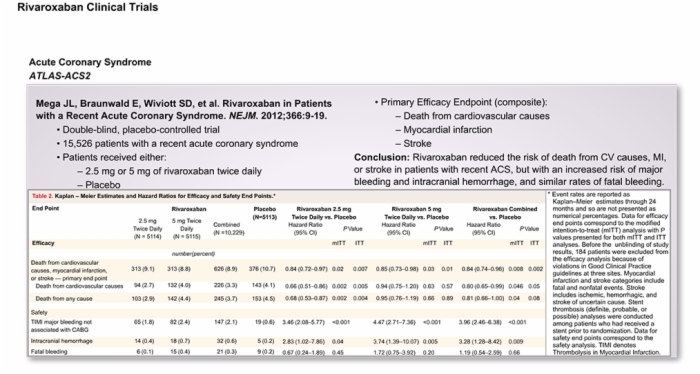Select the Intracranial hemorrhage table row label

coord(62,341)
